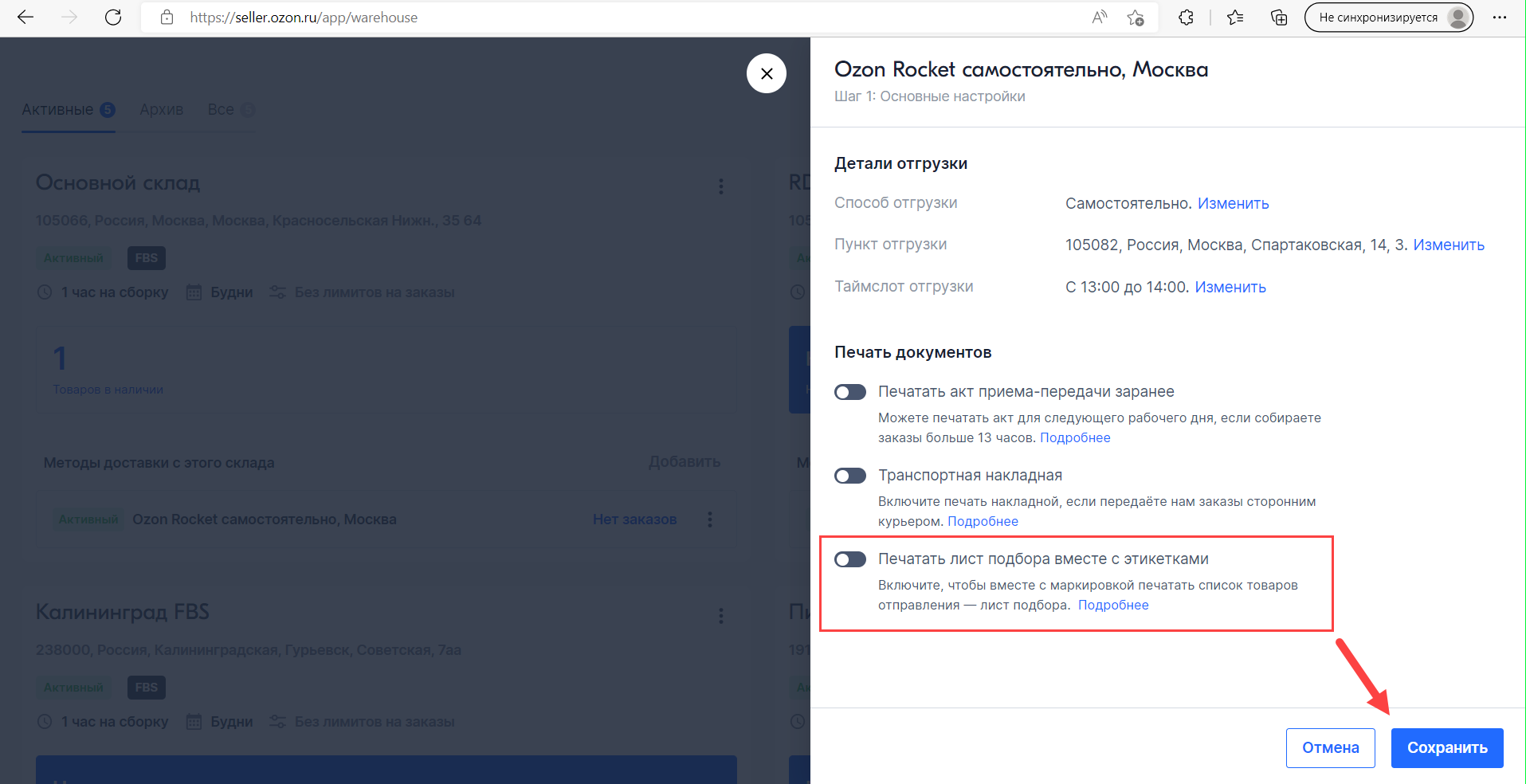1526x784 pixels.
Task: Click the Калининград FBS address line
Action: coord(249,650)
